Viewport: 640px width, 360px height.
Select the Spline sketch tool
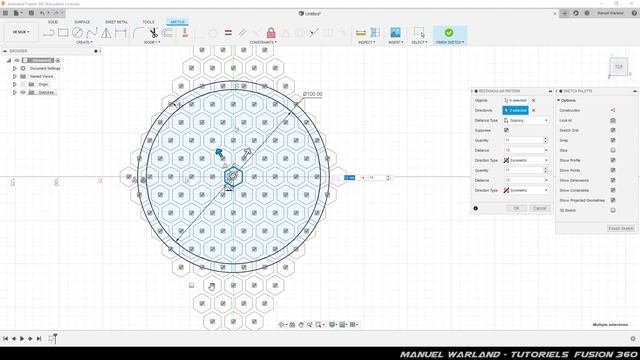pyautogui.click(x=92, y=33)
